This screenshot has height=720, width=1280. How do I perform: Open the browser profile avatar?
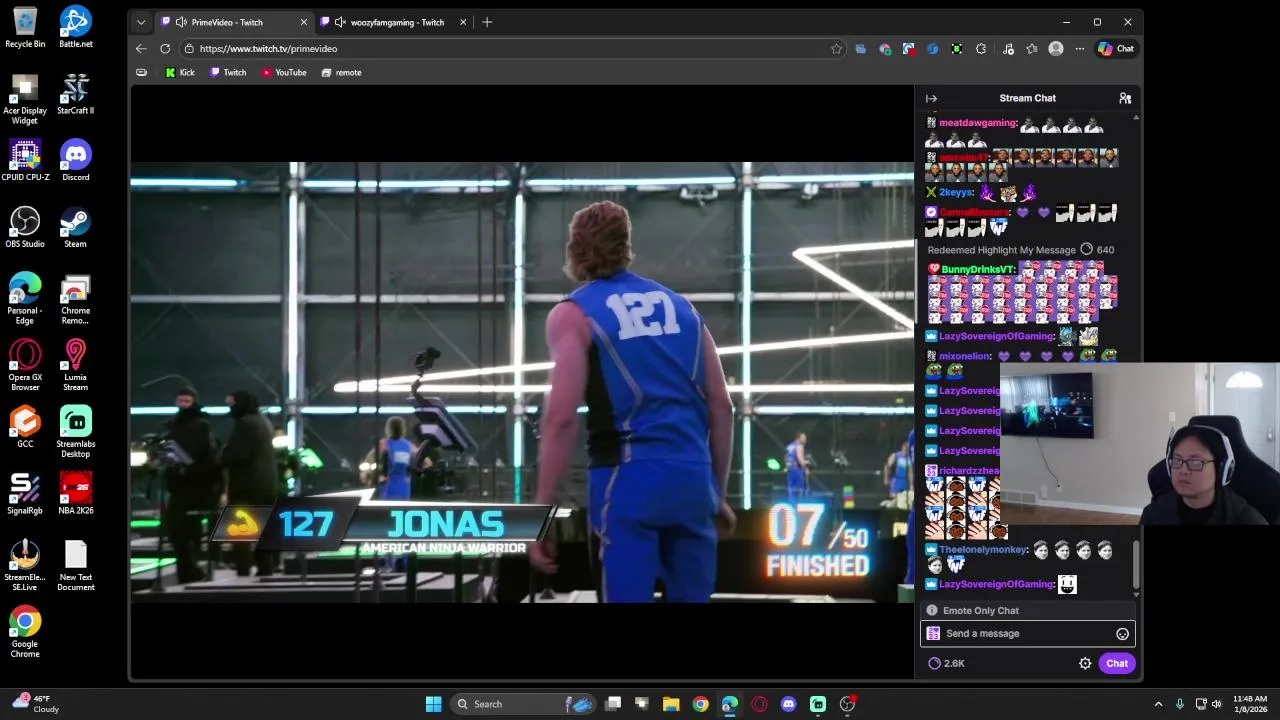point(1056,48)
